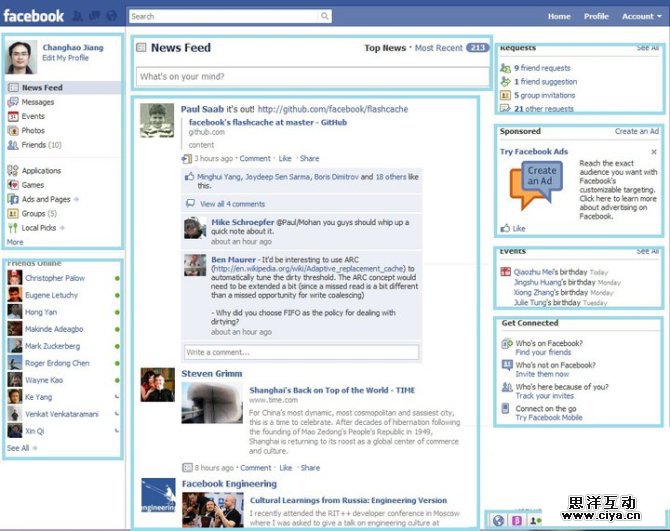Go to Profile in top bar
The width and height of the screenshot is (670, 531).
tap(596, 16)
